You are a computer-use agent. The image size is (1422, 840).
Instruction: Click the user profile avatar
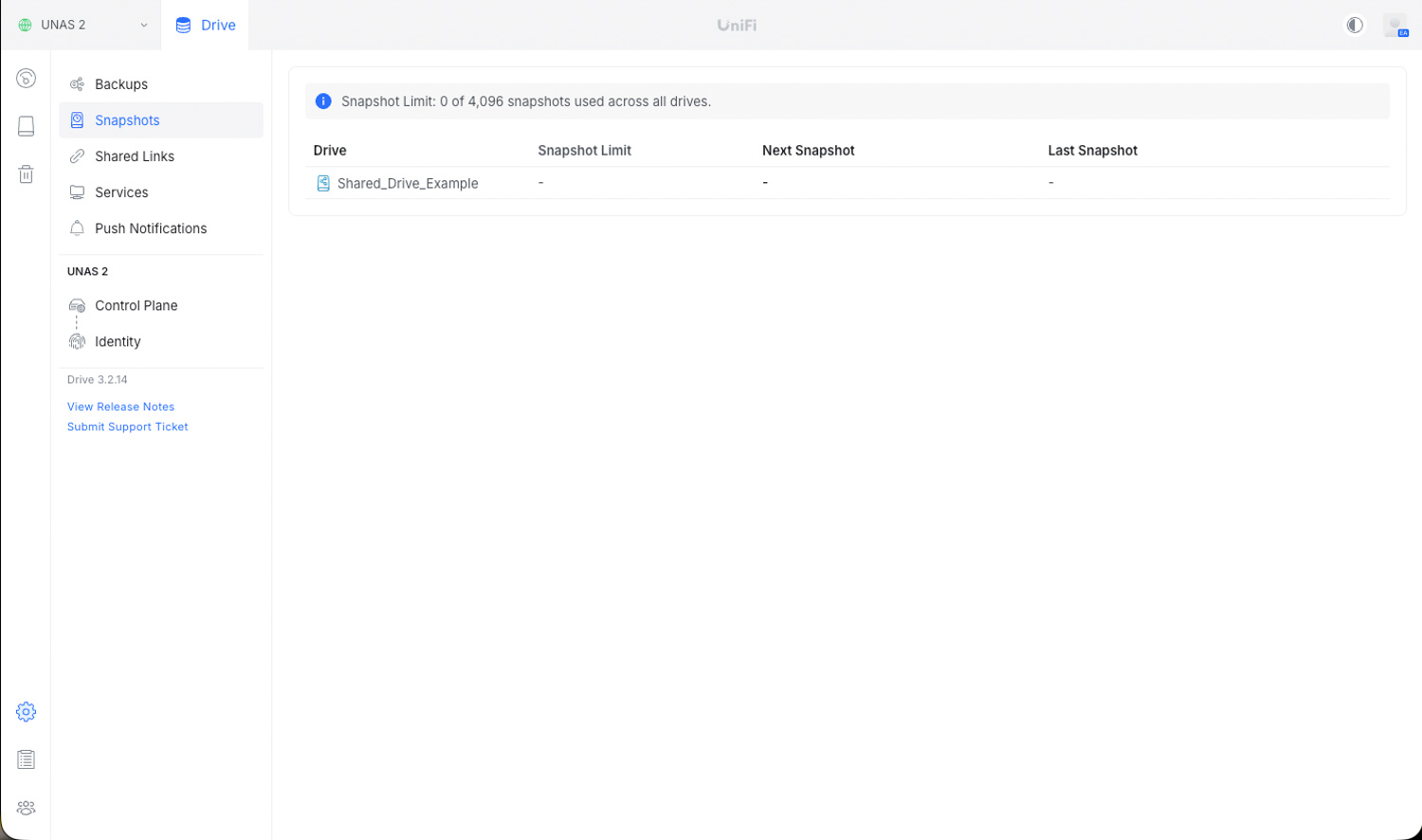(x=1395, y=26)
